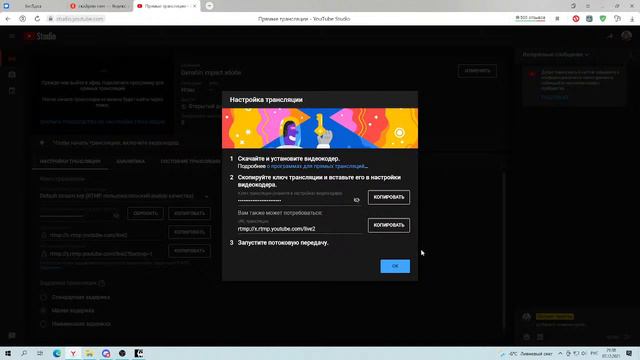The image size is (640, 360).
Task: Select the standard latency radio option
Action: coord(43,297)
